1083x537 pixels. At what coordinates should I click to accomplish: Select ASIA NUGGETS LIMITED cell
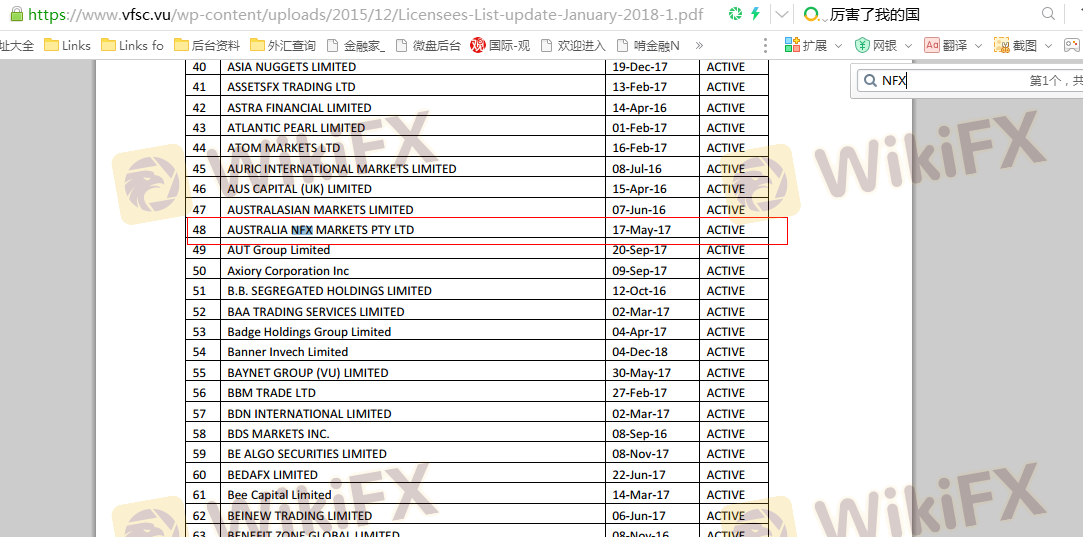(x=412, y=67)
